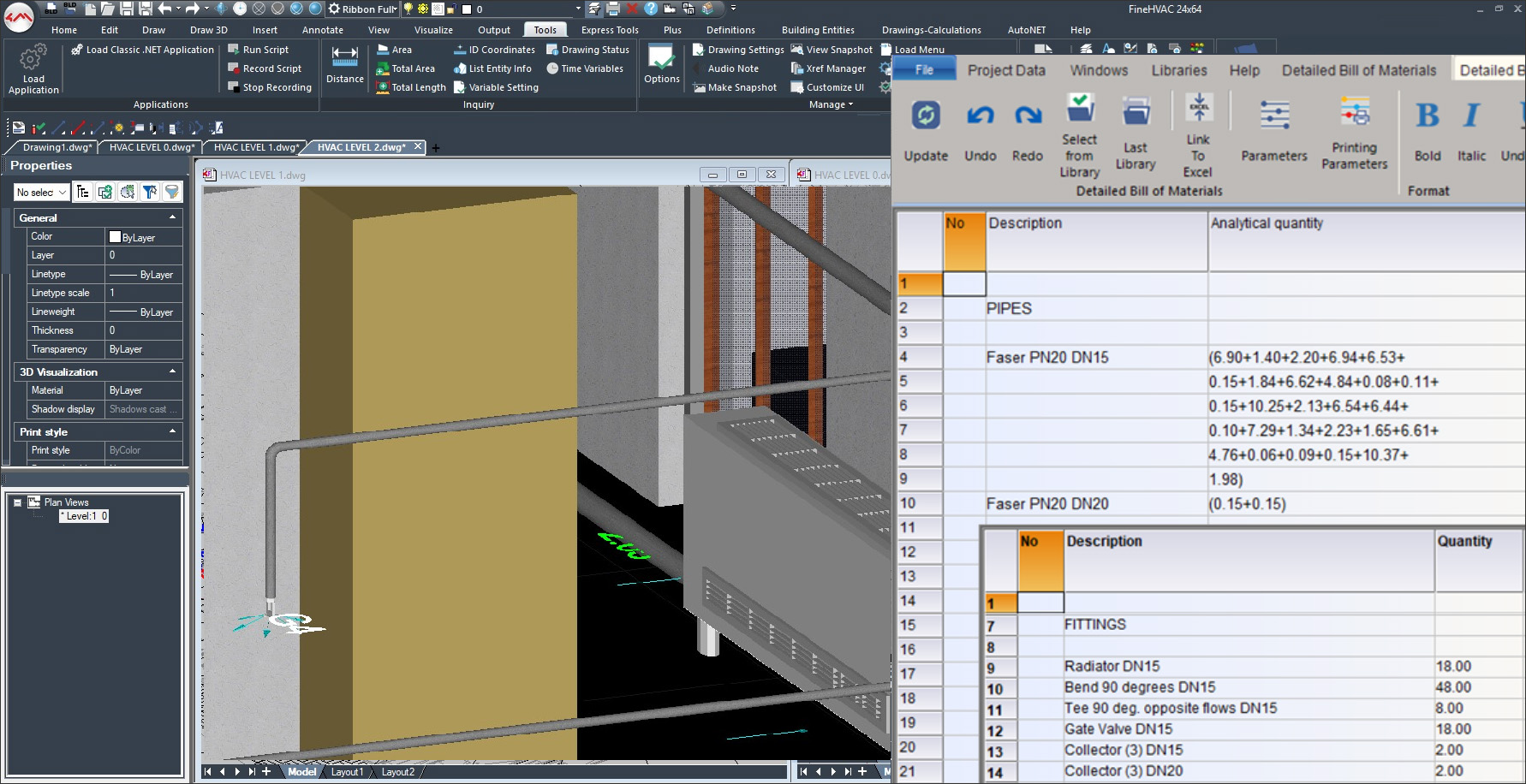Open Printing Parameters settings
This screenshot has width=1526, height=784.
point(1354,114)
